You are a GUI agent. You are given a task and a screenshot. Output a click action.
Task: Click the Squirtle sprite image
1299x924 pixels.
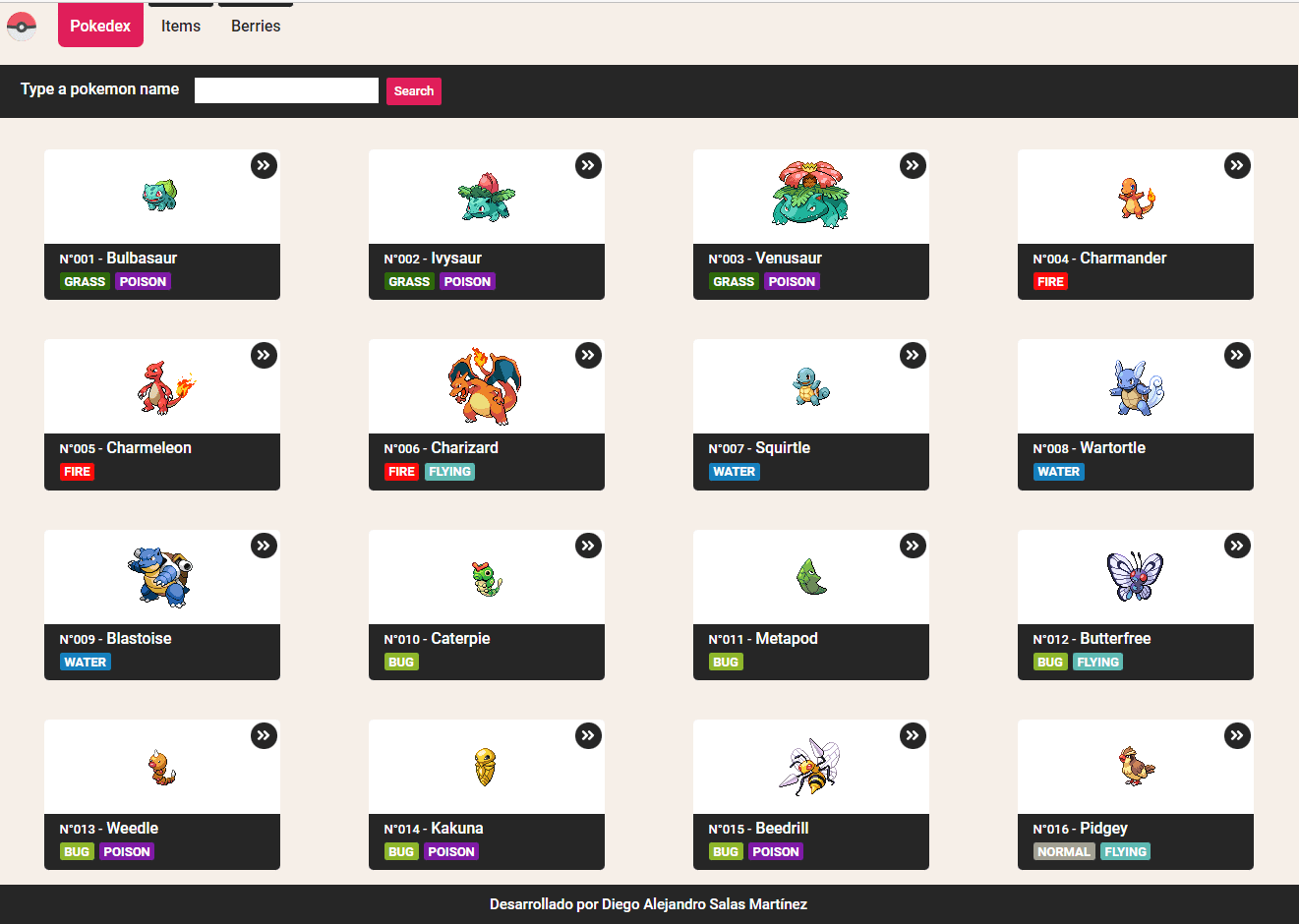point(810,386)
